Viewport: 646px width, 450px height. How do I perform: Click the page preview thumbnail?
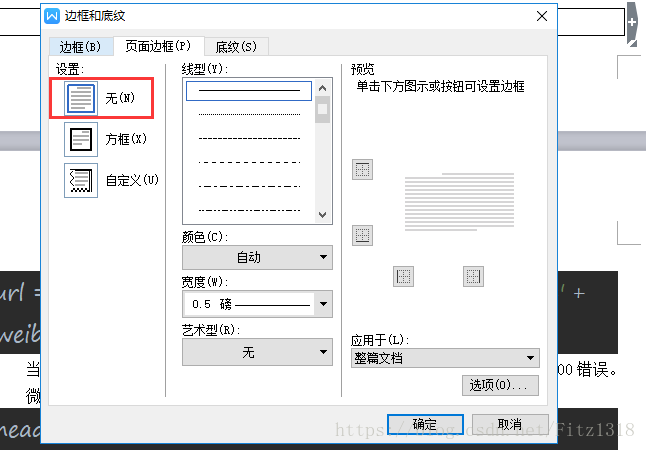pyautogui.click(x=459, y=202)
